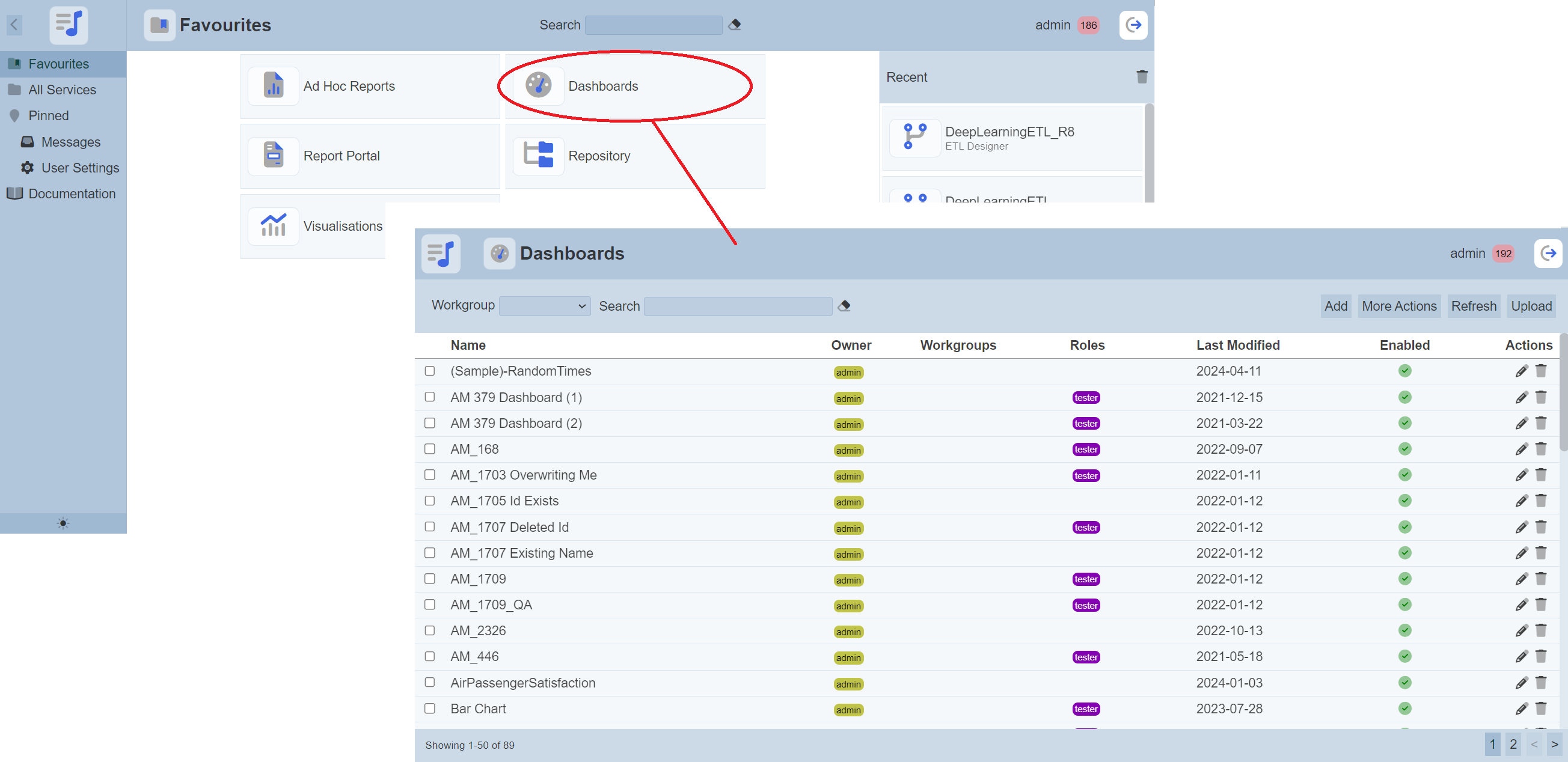Open the Dashboards tile icon
Viewport: 1568px width, 762px height.
538,86
